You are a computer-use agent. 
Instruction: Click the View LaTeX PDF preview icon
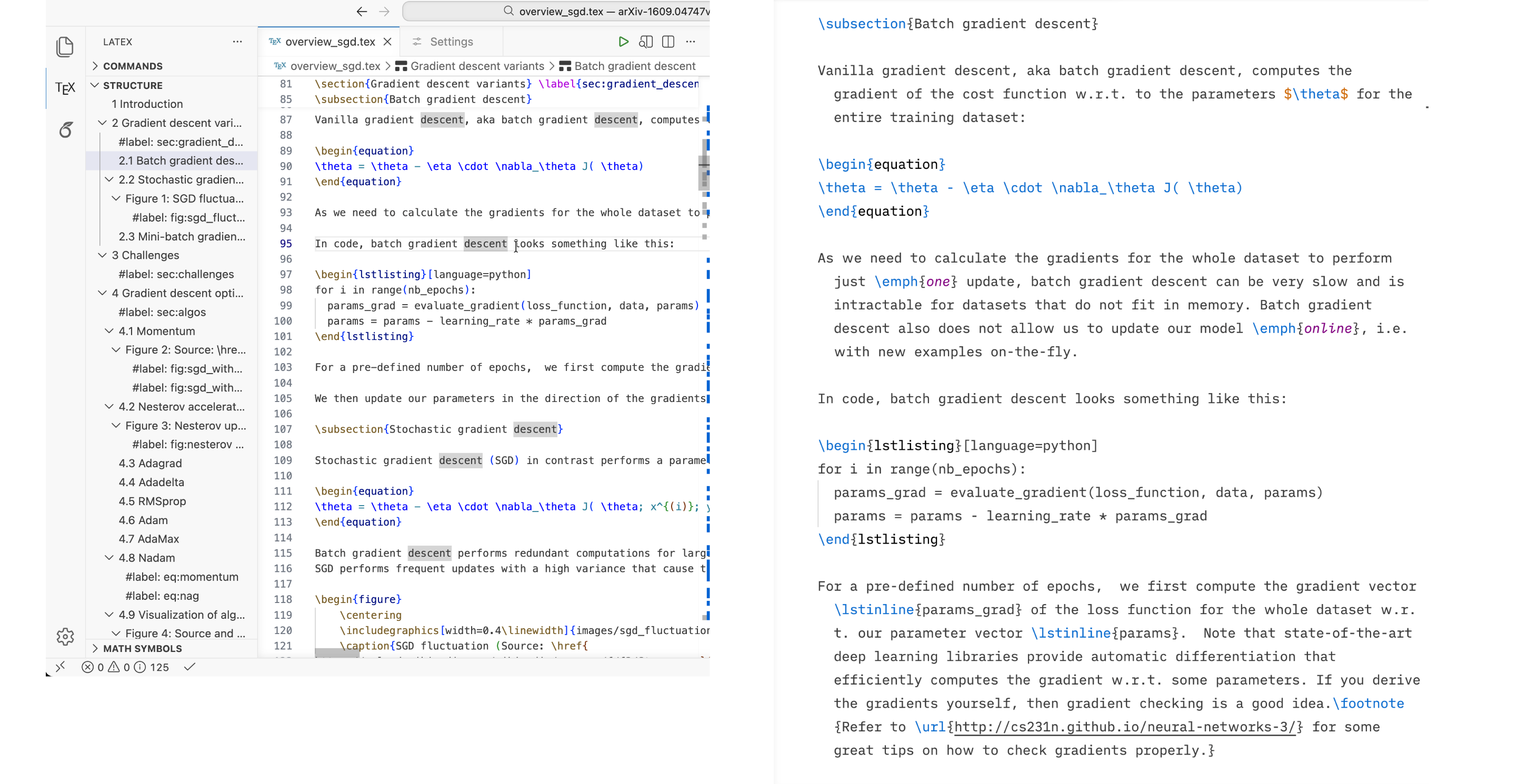pyautogui.click(x=645, y=42)
